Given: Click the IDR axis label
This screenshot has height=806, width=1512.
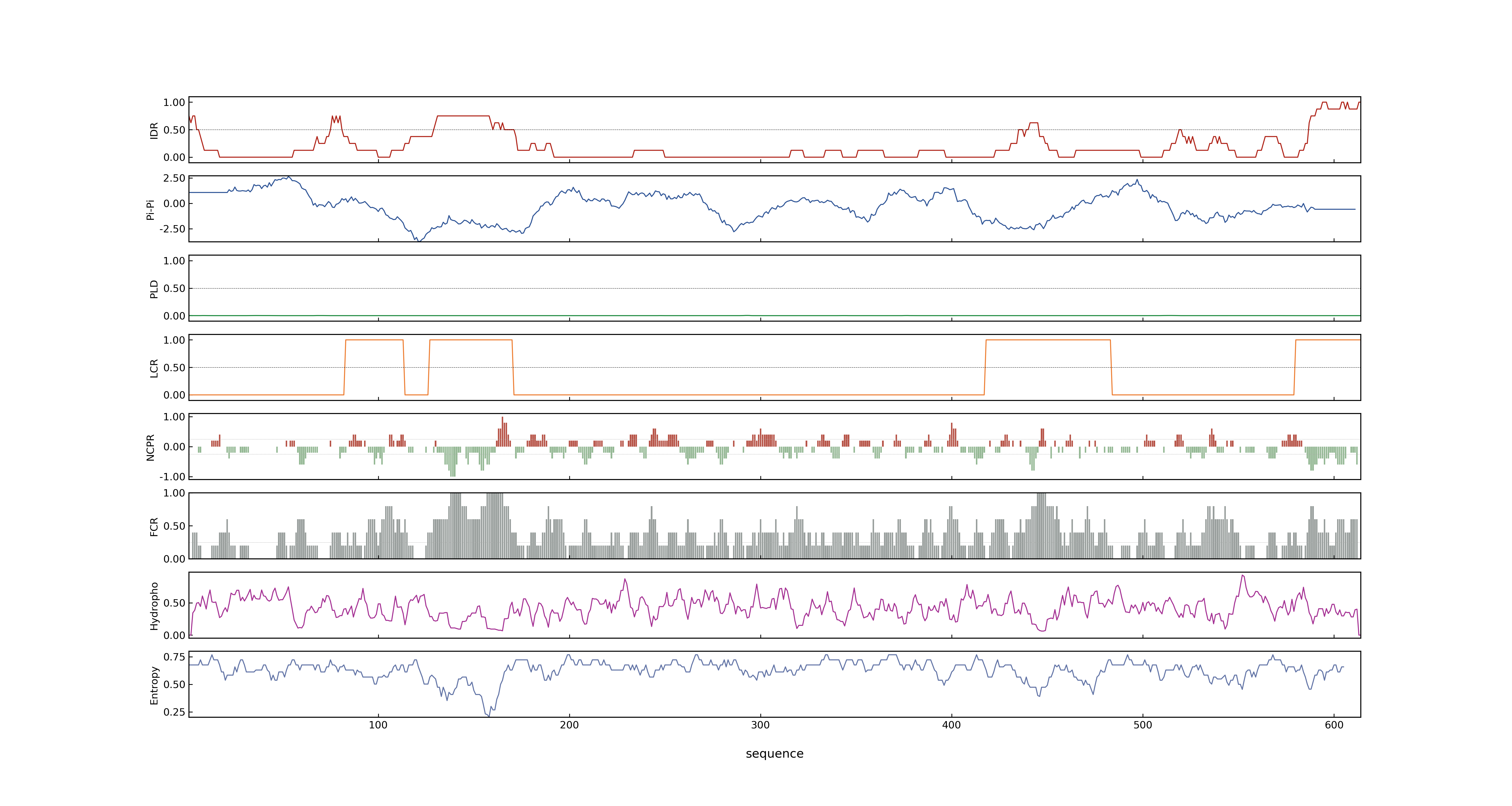Looking at the screenshot, I should [154, 130].
